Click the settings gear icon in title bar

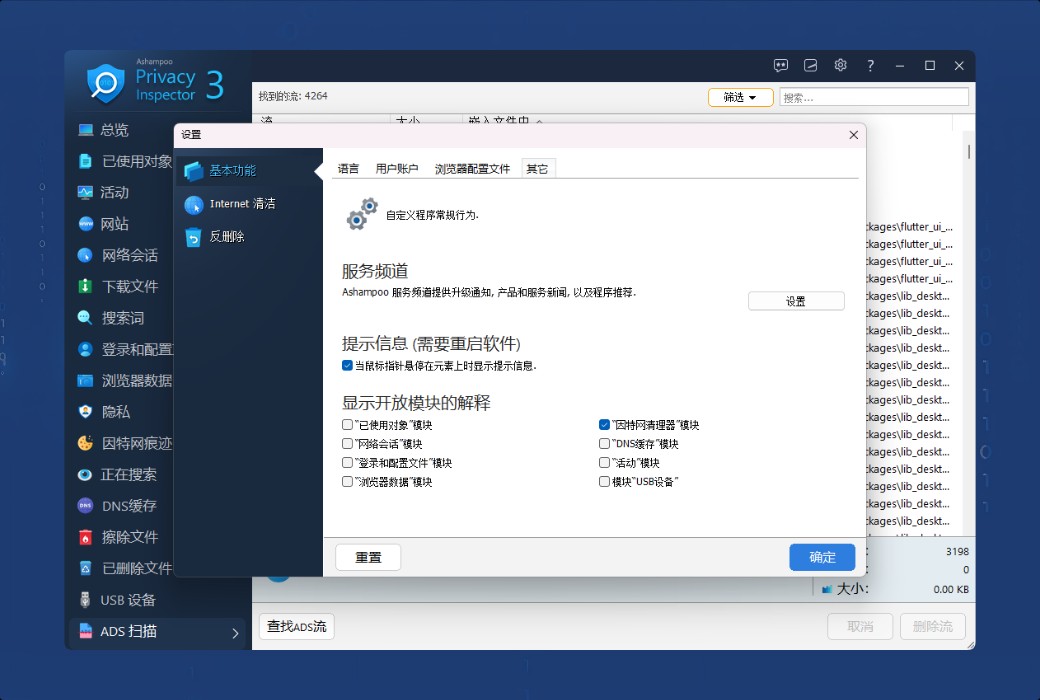coord(840,65)
